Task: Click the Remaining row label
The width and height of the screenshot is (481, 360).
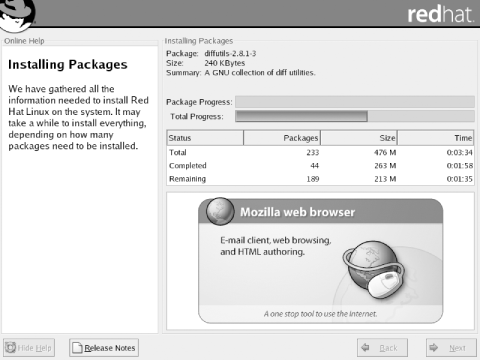Action: pyautogui.click(x=187, y=179)
